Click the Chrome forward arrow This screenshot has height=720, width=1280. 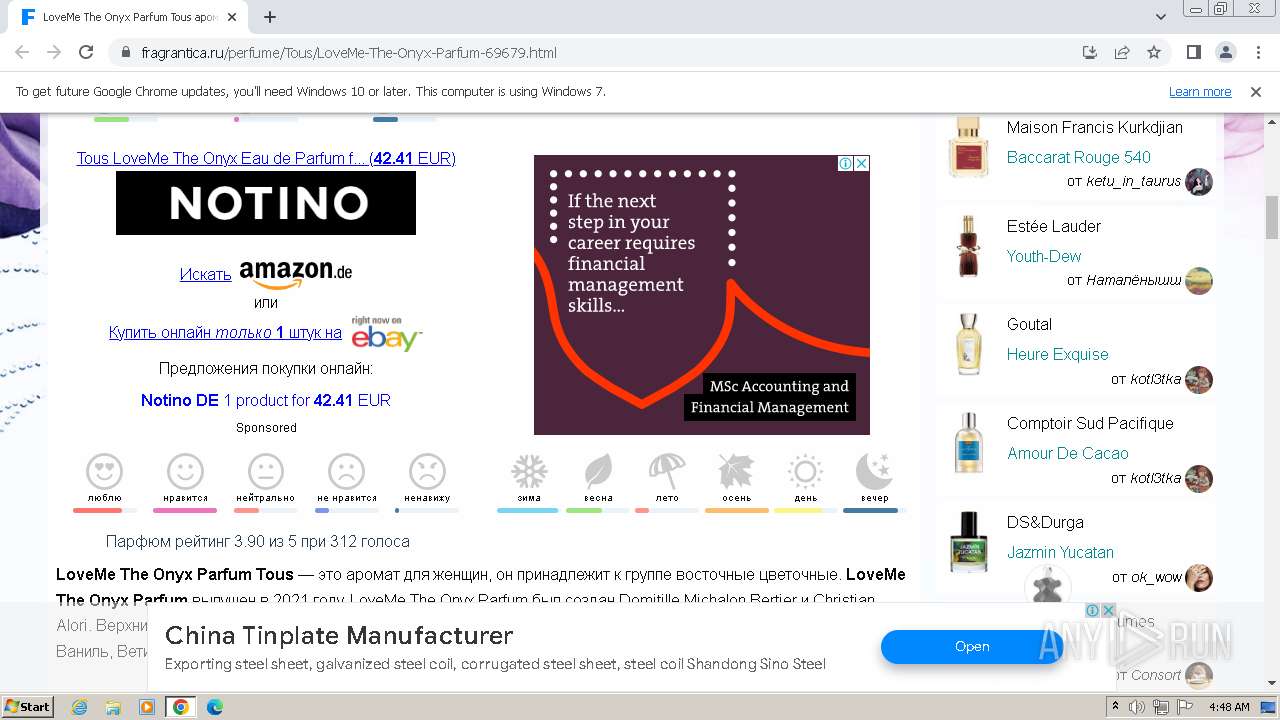54,52
